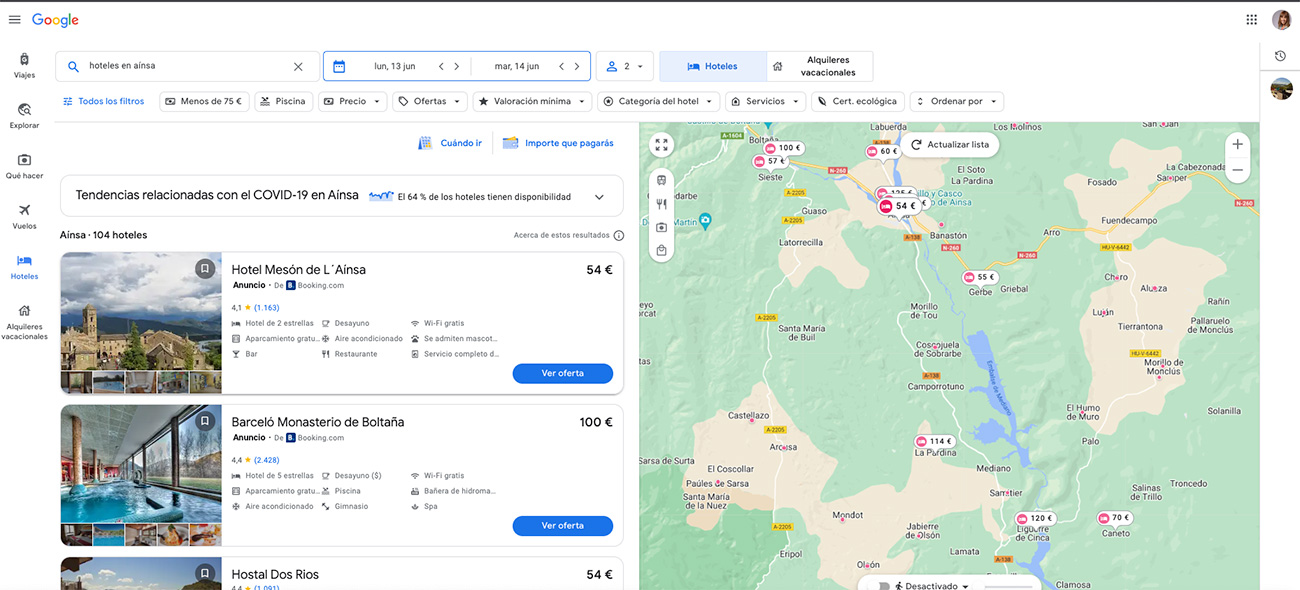Click the info icon next to Acerca de estos resultados

(x=619, y=236)
